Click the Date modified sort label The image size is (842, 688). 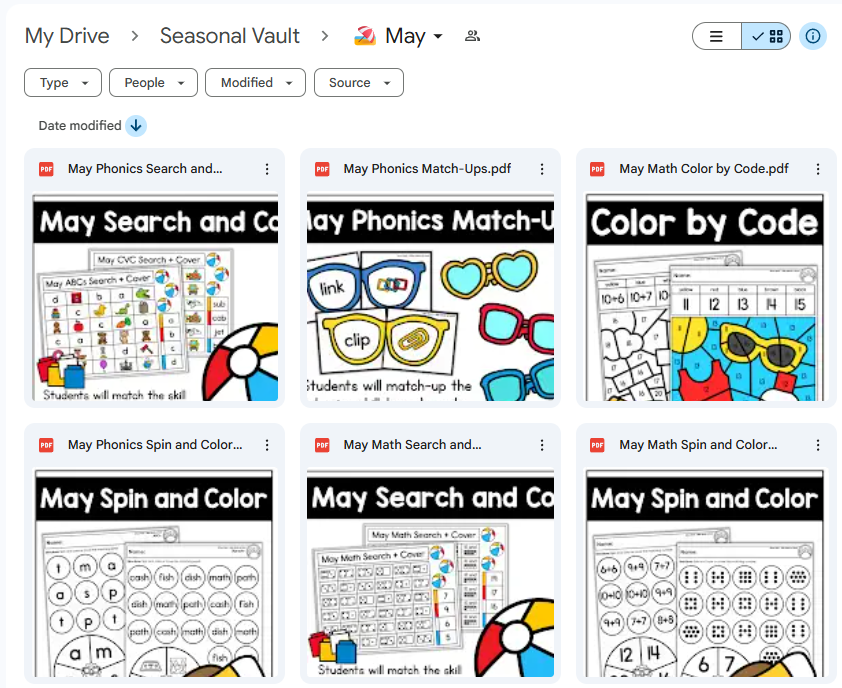point(80,126)
